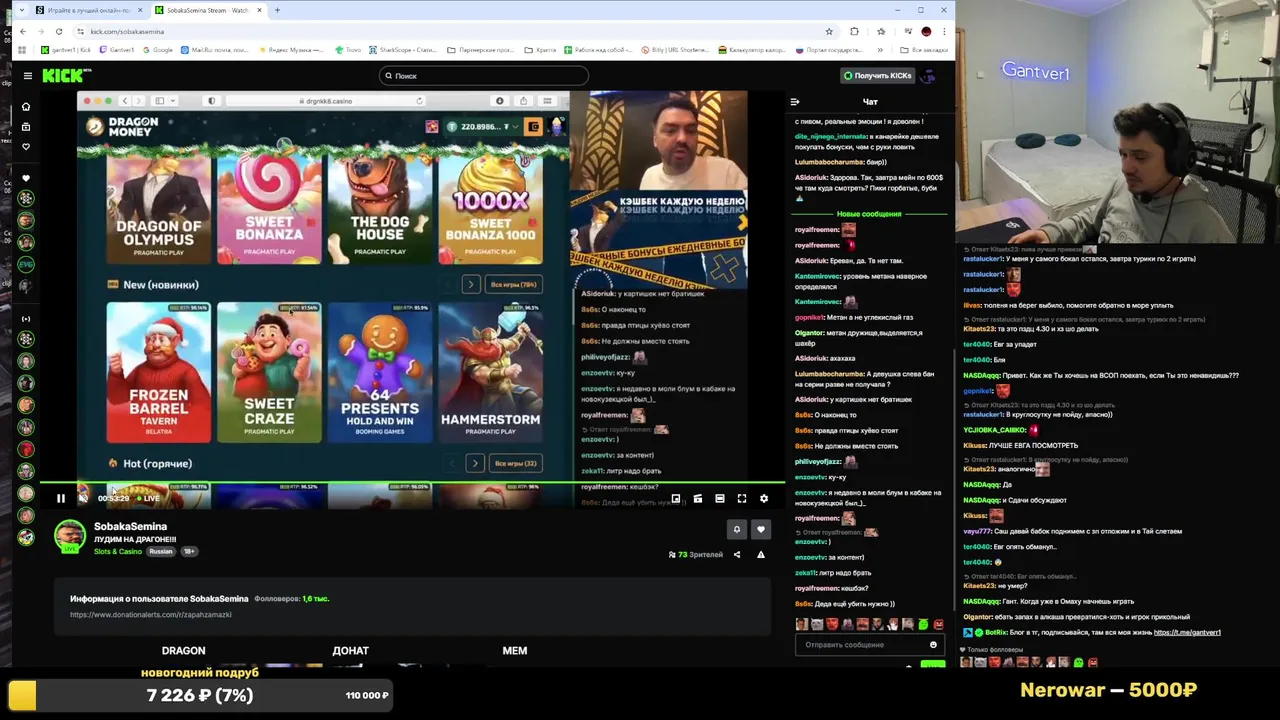Open Chrome extensions puzzle icon
Viewport: 1280px width, 720px height.
[854, 31]
